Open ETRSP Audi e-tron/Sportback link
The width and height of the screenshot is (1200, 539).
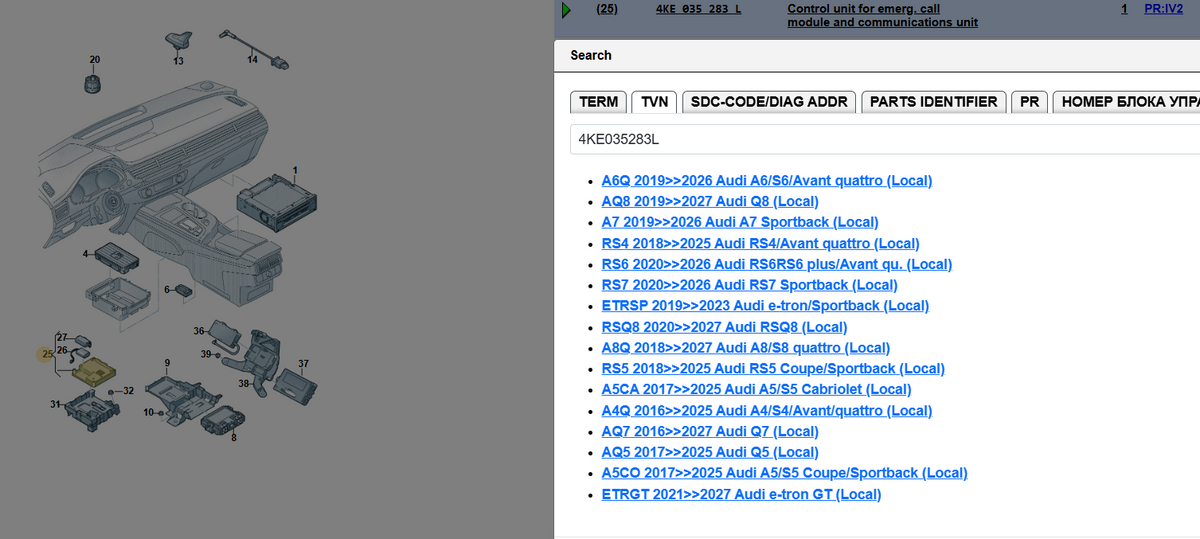click(x=765, y=306)
